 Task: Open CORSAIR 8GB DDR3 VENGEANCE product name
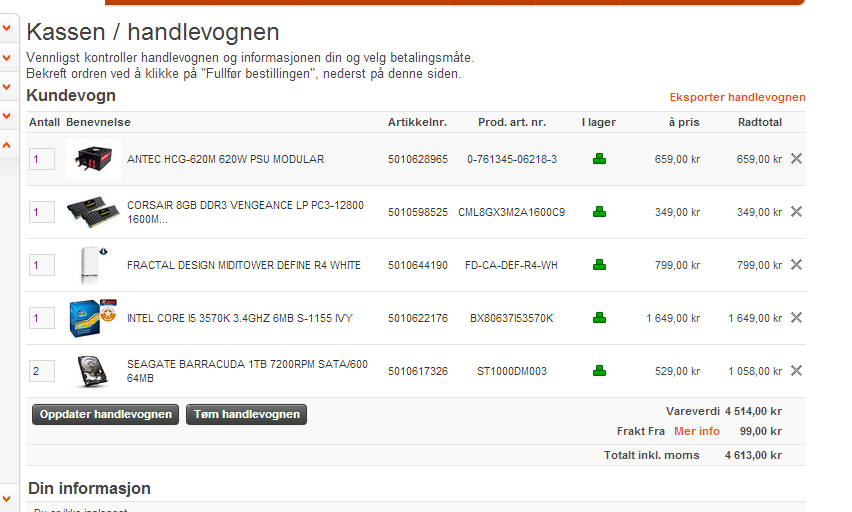(246, 212)
